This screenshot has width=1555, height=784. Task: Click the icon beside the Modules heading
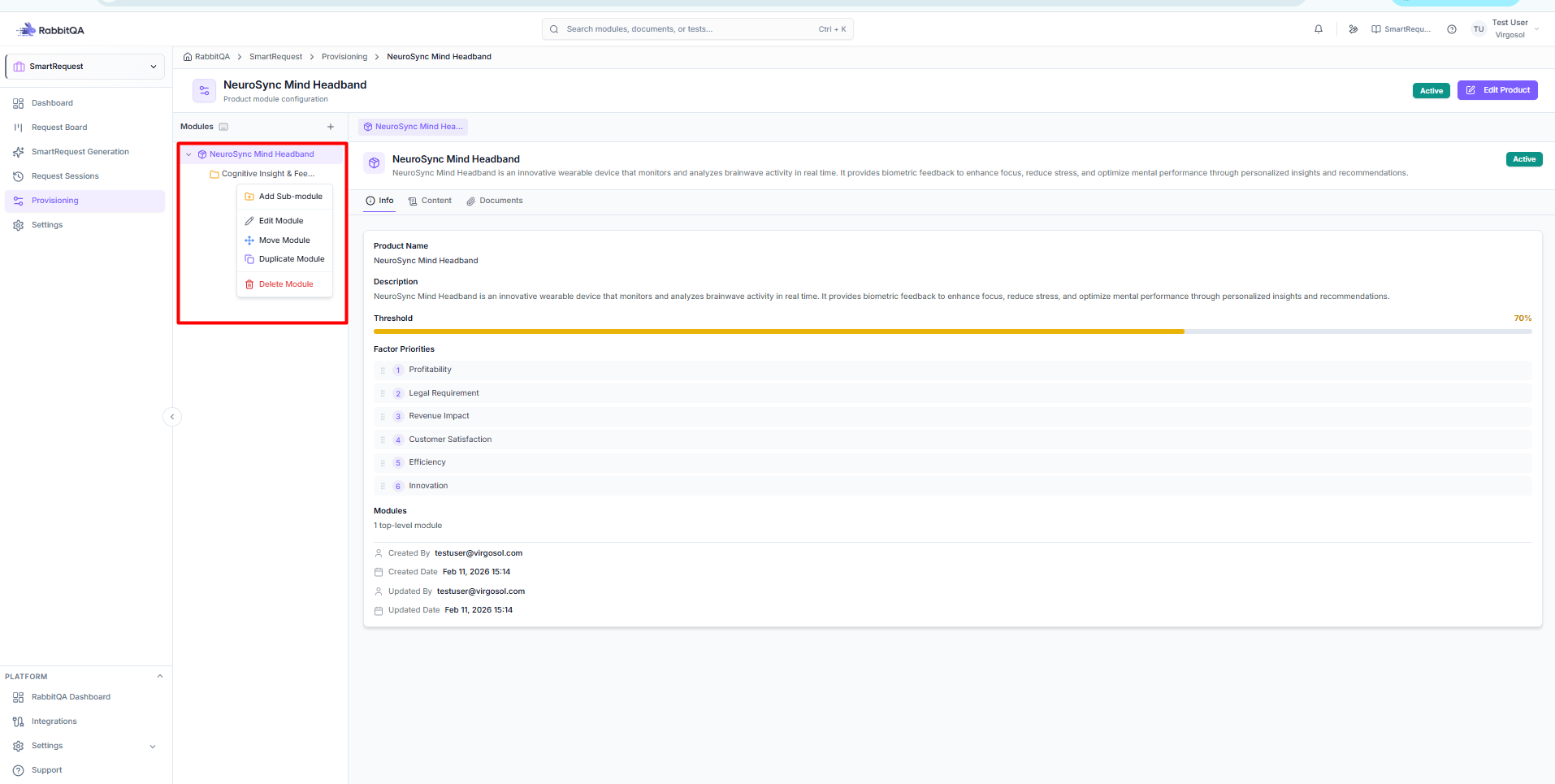tap(223, 127)
